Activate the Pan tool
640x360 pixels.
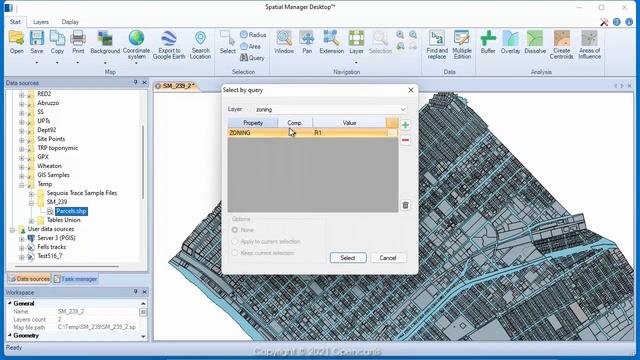point(307,42)
